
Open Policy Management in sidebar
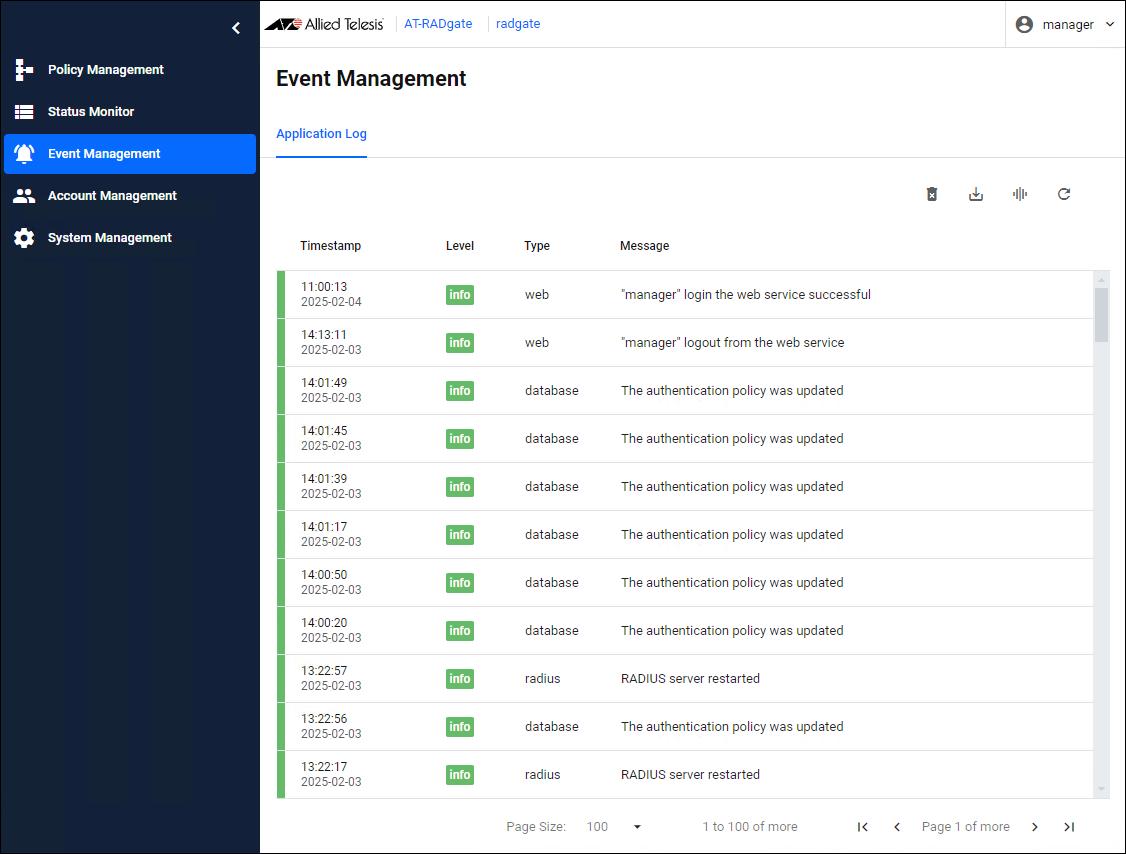click(105, 70)
